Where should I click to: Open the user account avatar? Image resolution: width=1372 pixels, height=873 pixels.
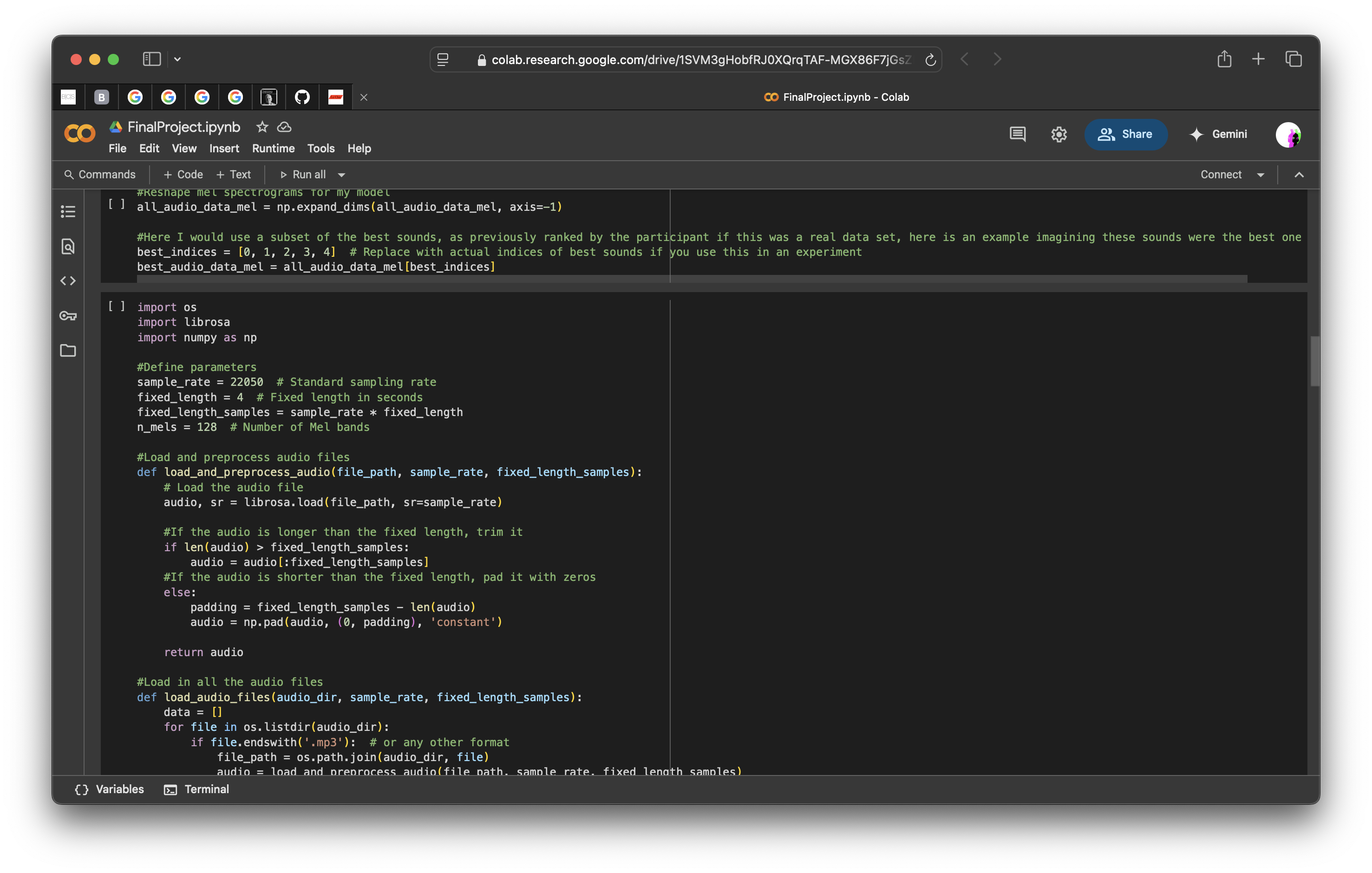(x=1288, y=135)
